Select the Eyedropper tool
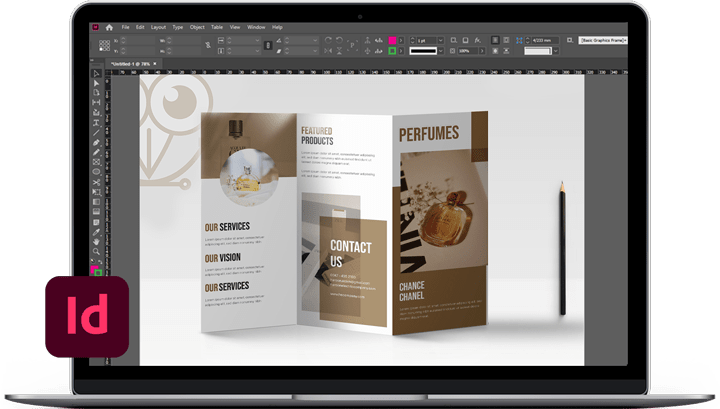This screenshot has width=720, height=409. (96, 232)
